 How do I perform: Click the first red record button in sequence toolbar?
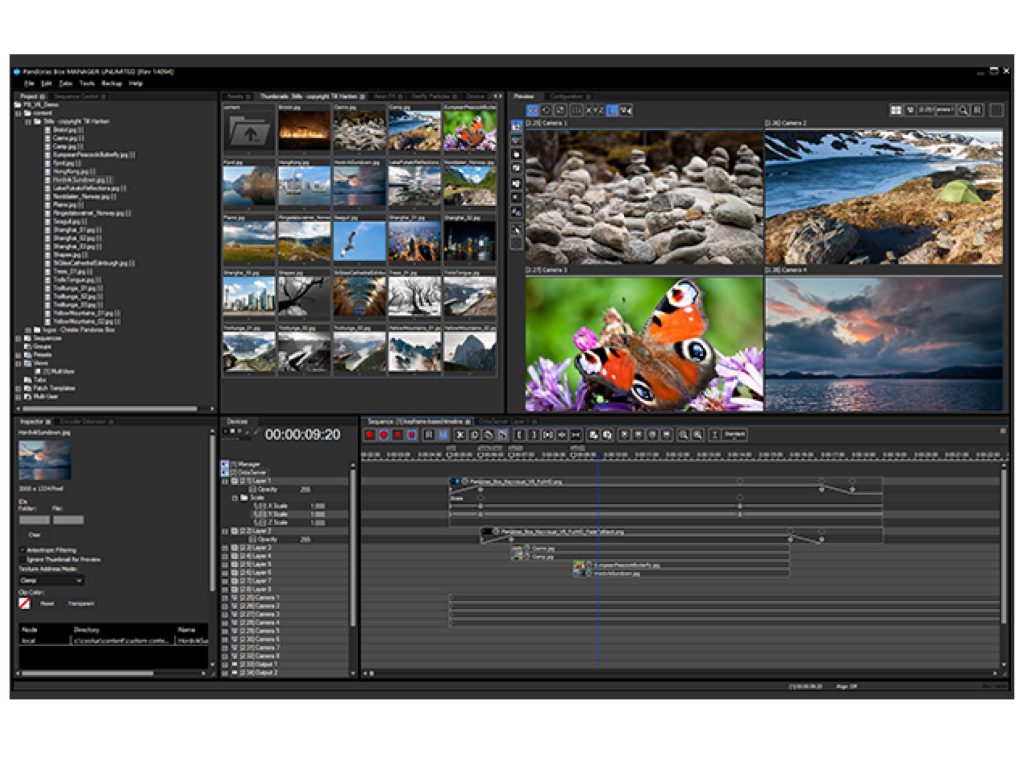pyautogui.click(x=369, y=435)
